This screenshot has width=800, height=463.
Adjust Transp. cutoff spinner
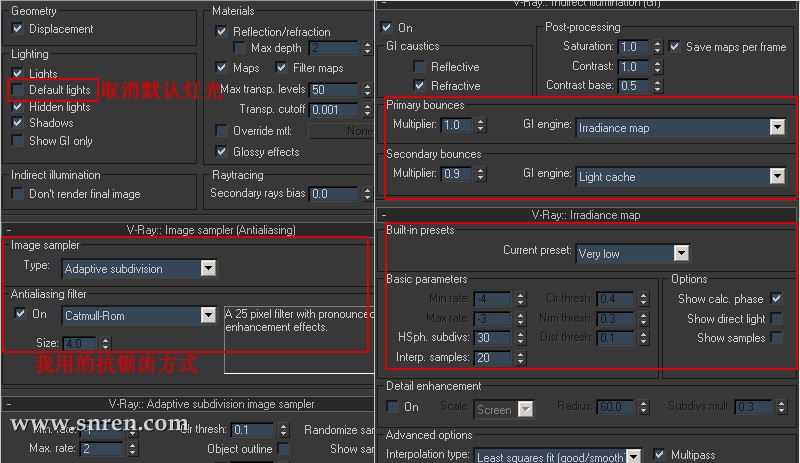coord(367,110)
